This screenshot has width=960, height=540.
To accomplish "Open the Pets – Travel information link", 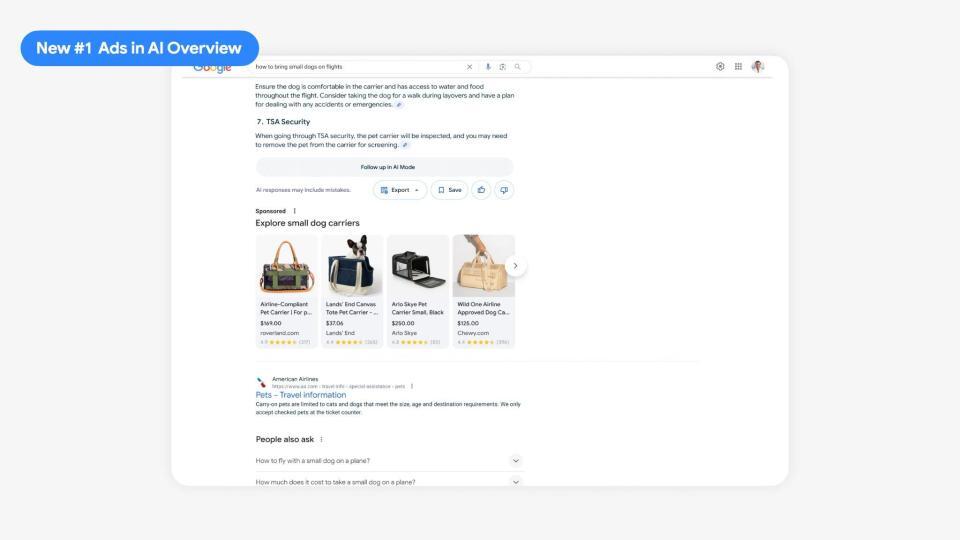I will (301, 395).
